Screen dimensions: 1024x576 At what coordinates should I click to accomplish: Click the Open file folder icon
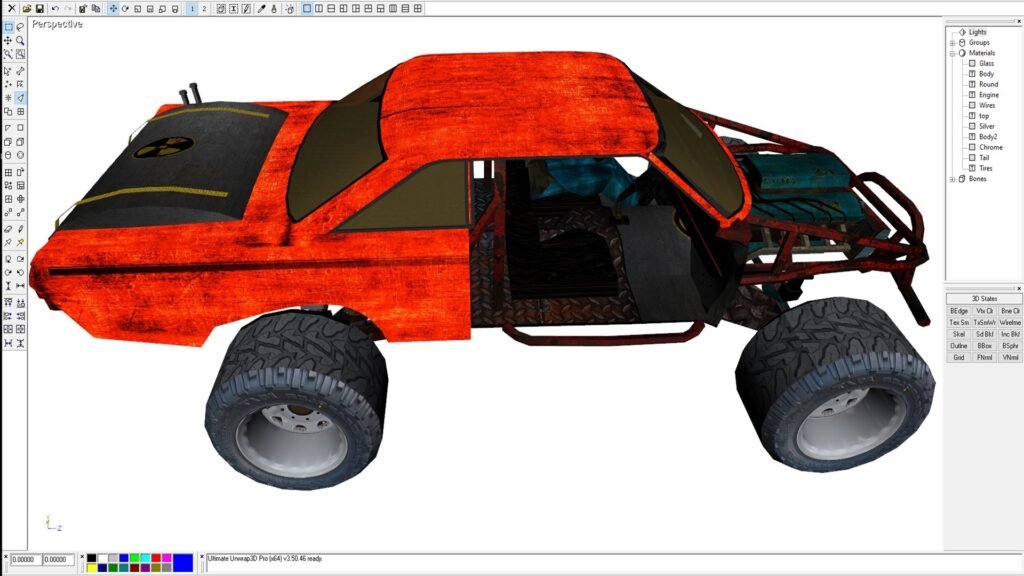point(27,8)
